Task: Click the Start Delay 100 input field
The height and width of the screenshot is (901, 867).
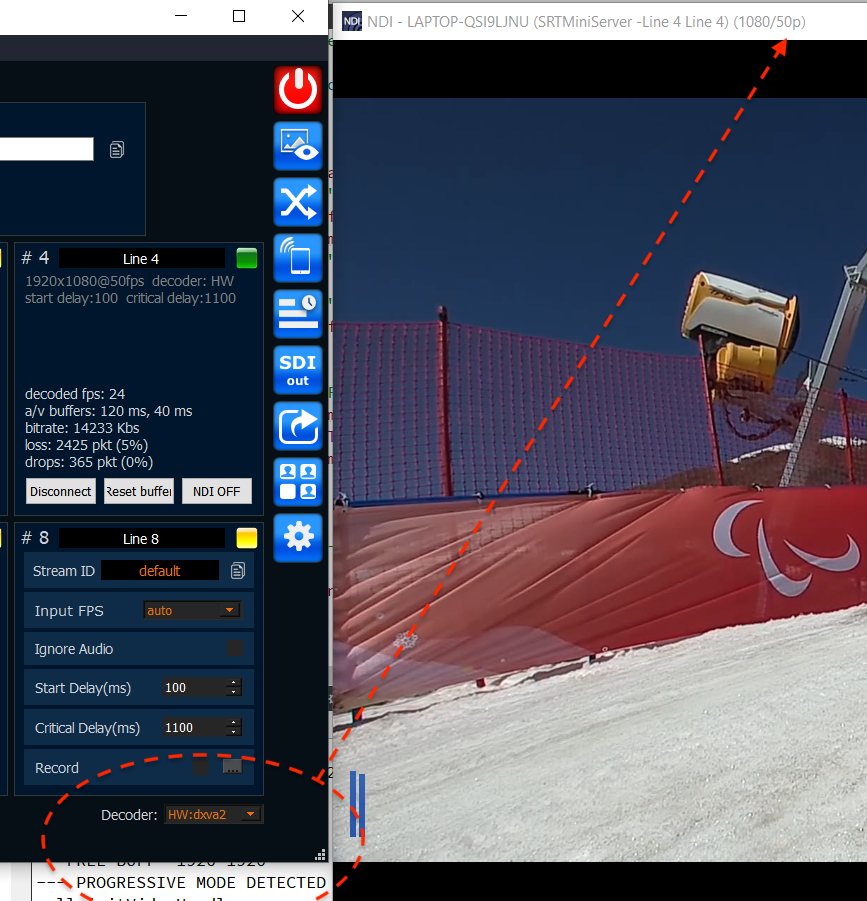Action: click(194, 688)
